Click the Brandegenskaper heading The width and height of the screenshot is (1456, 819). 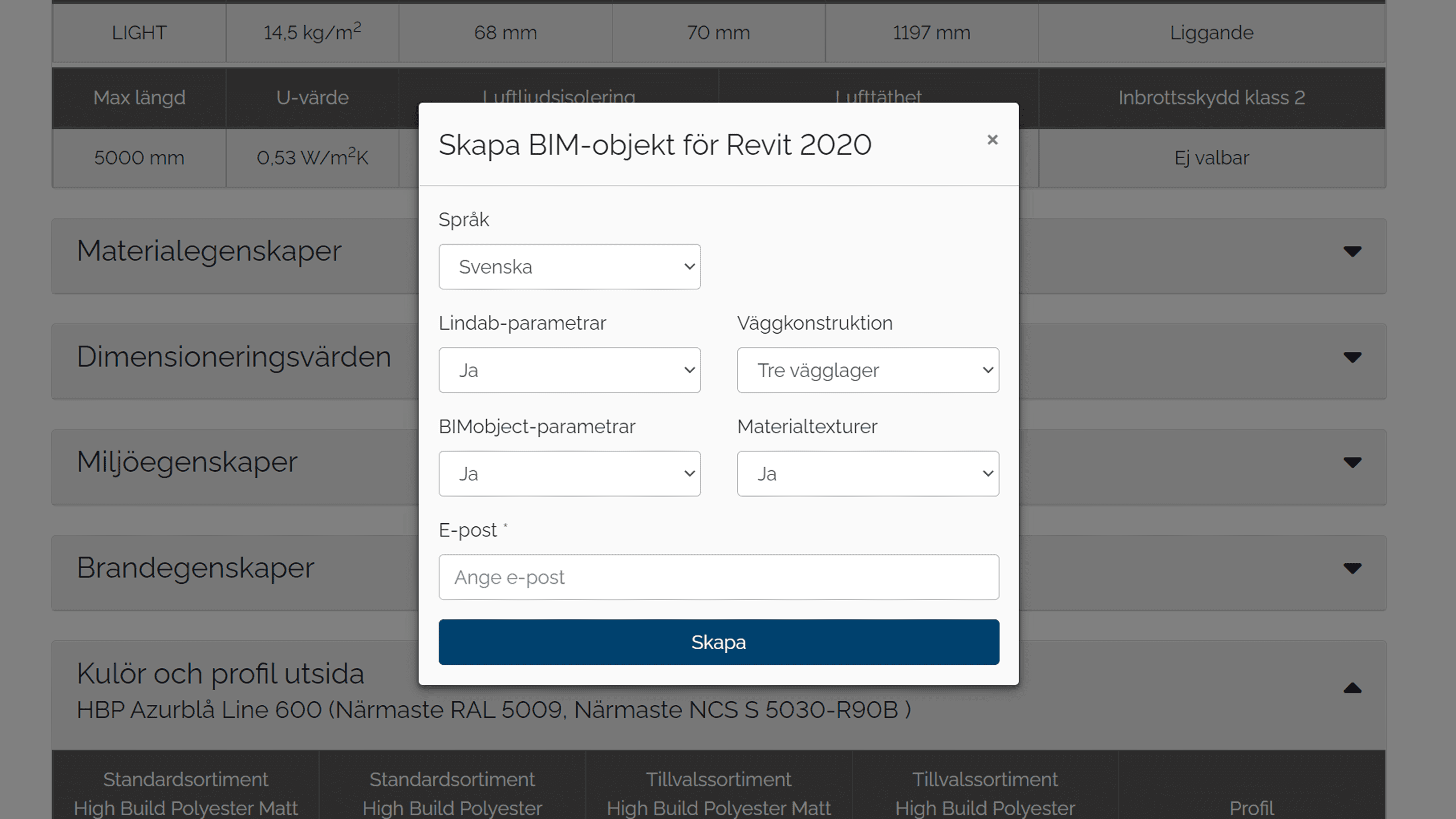(x=195, y=567)
